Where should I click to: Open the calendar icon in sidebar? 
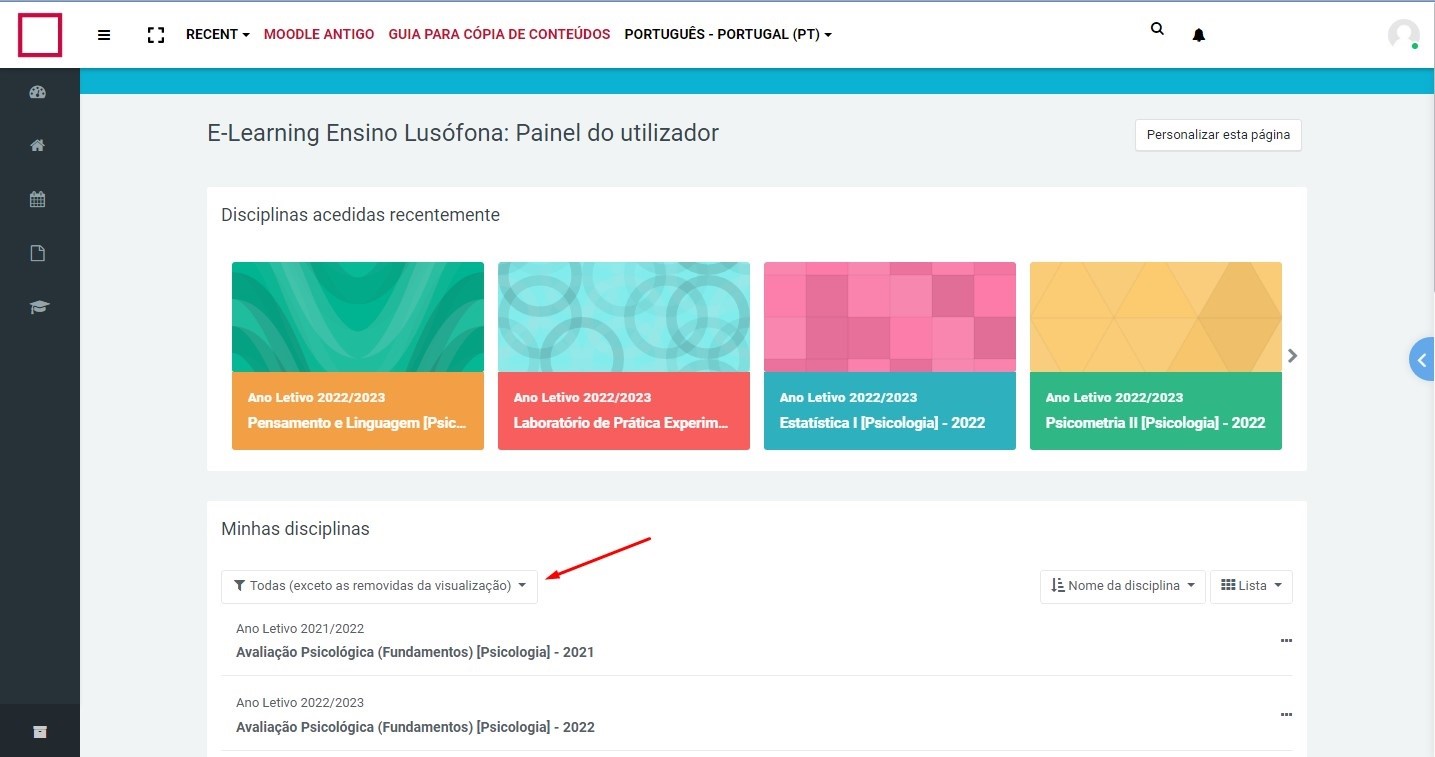(38, 199)
